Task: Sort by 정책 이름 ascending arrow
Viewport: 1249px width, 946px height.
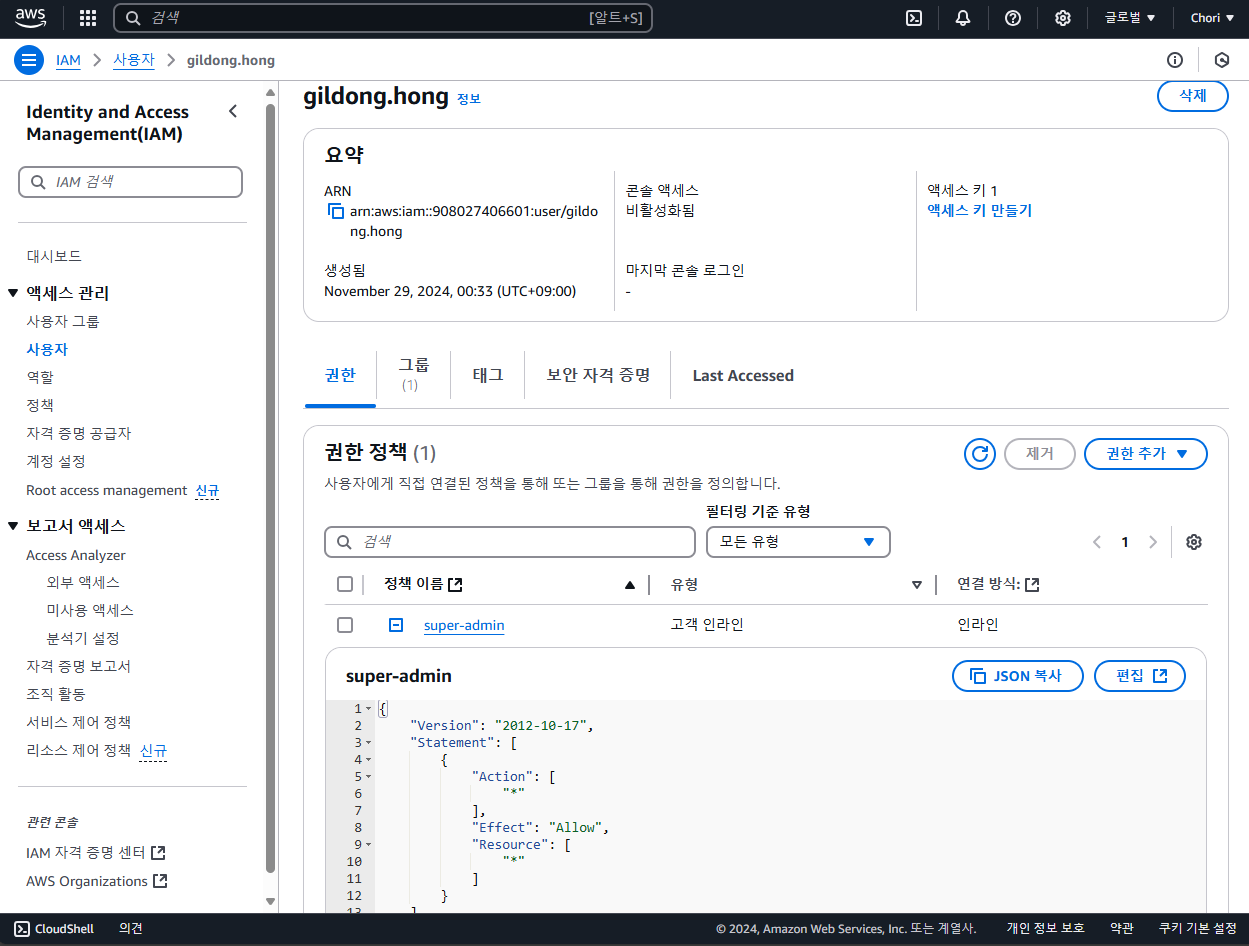Action: tap(629, 585)
